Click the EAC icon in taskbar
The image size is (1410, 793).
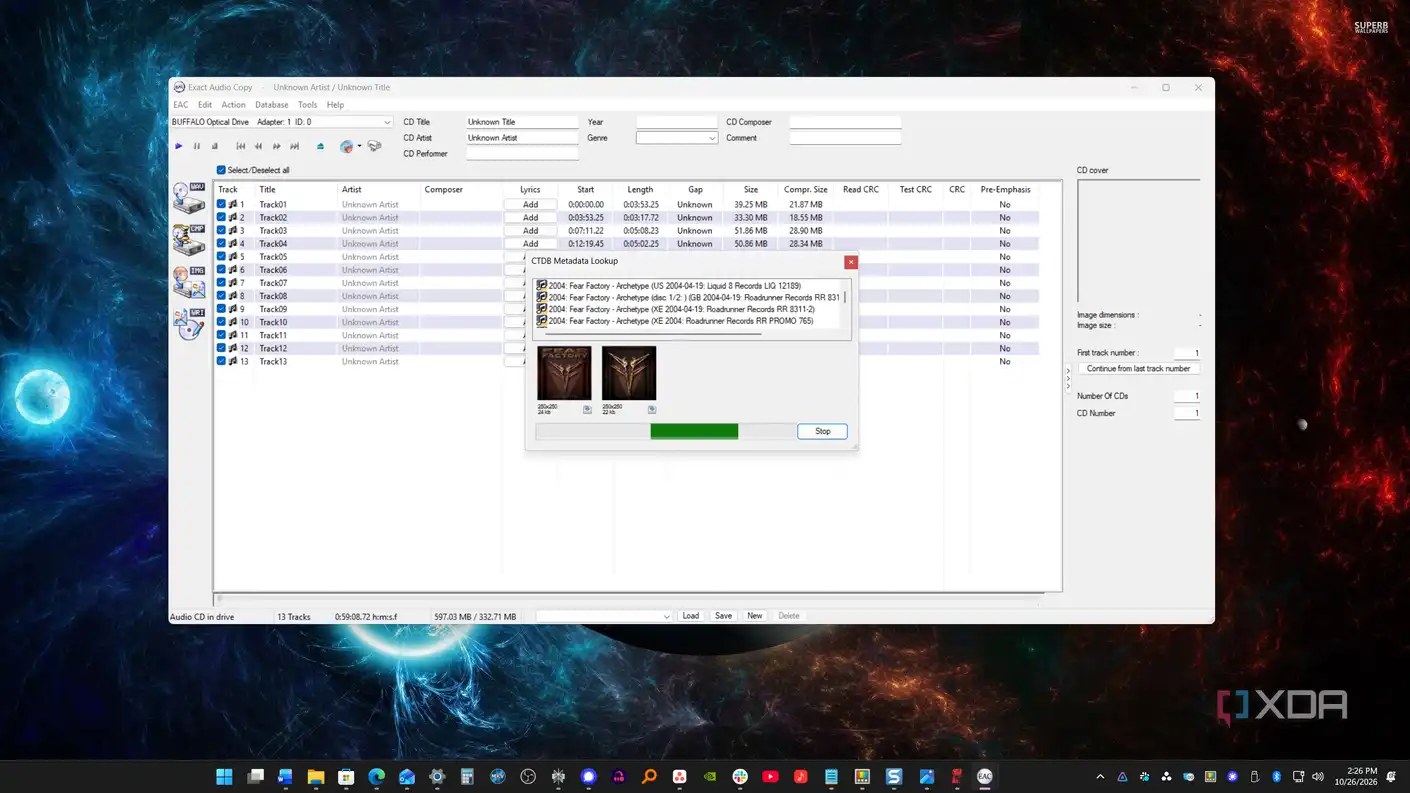pyautogui.click(x=984, y=776)
